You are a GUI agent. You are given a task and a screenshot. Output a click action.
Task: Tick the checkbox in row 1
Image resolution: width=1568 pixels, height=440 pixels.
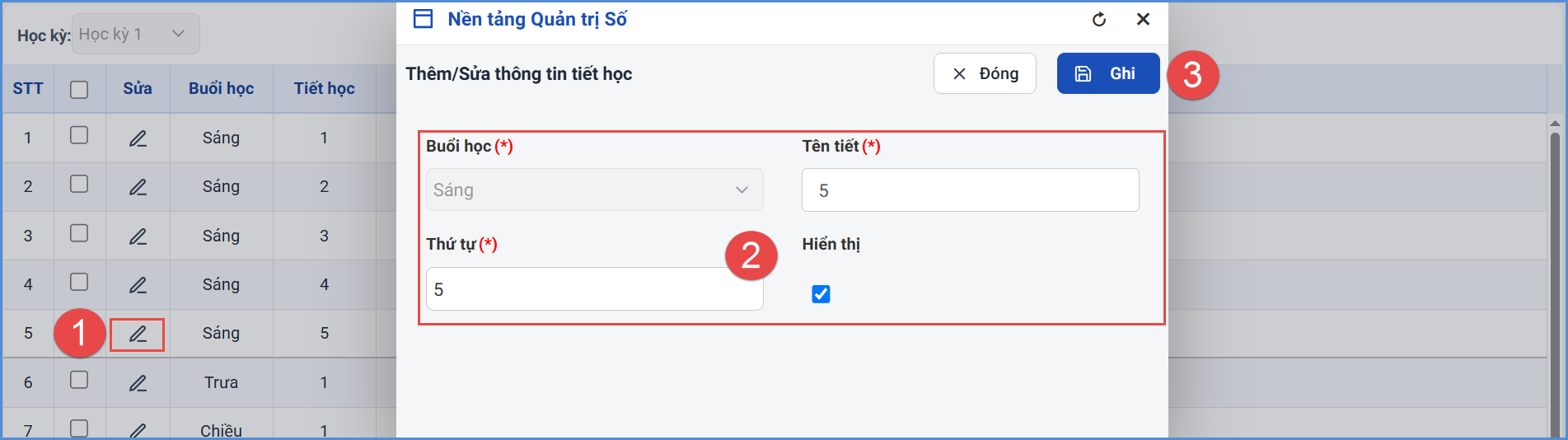tap(79, 135)
